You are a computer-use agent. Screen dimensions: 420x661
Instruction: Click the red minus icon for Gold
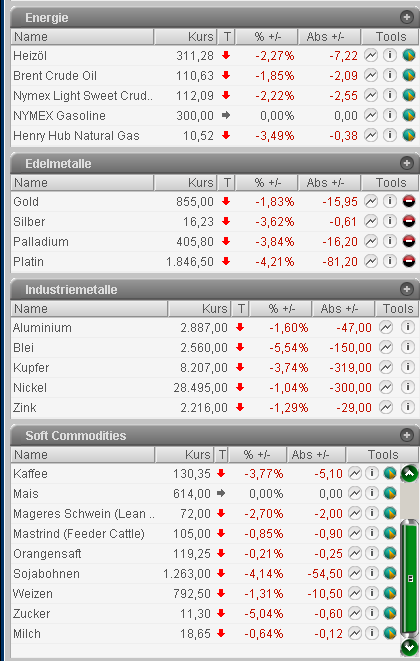click(409, 202)
